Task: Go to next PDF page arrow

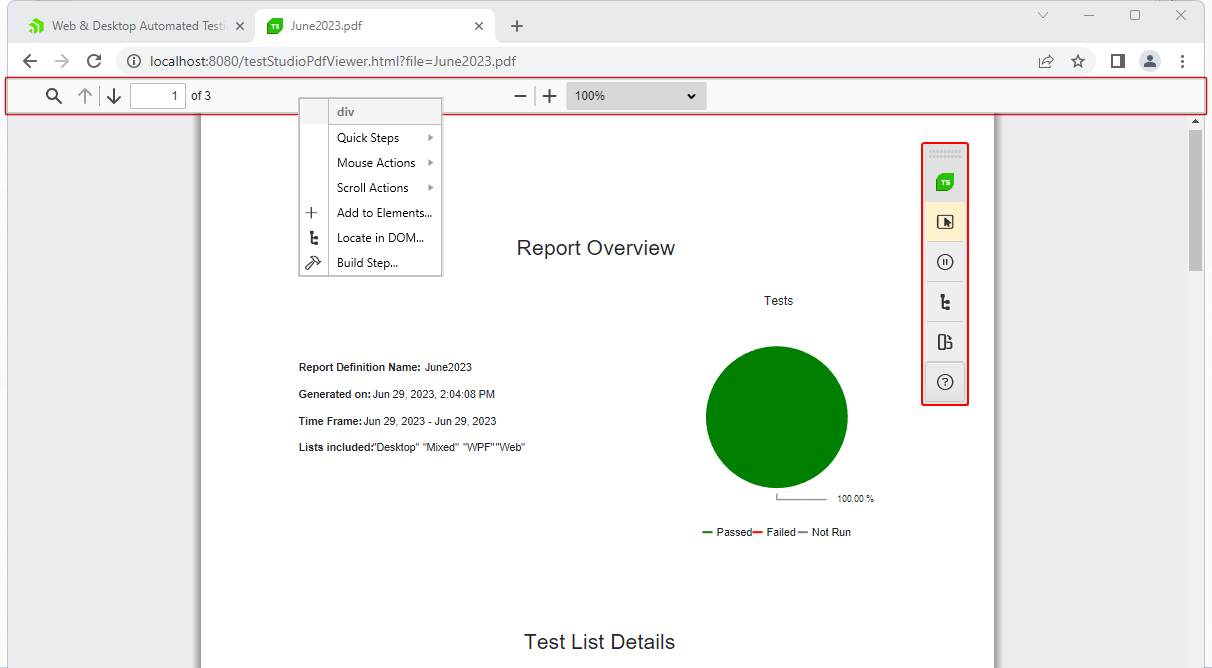Action: pyautogui.click(x=114, y=96)
